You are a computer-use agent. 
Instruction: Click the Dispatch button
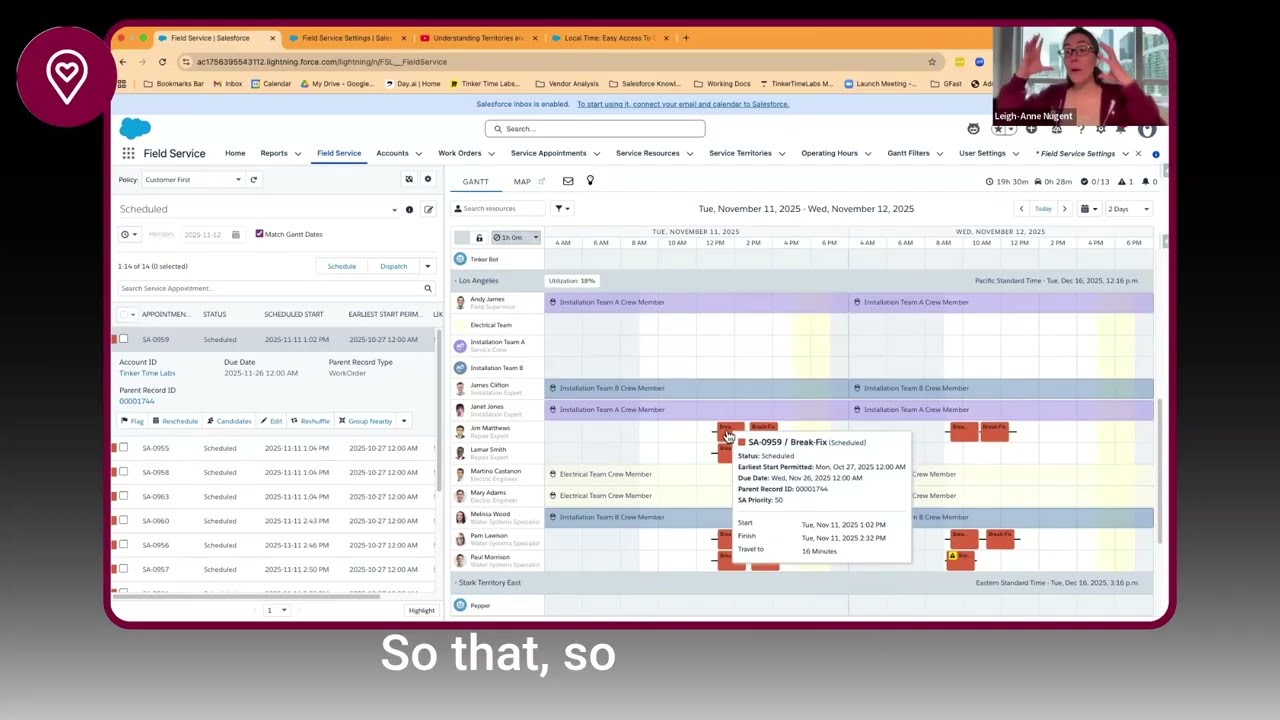point(393,266)
